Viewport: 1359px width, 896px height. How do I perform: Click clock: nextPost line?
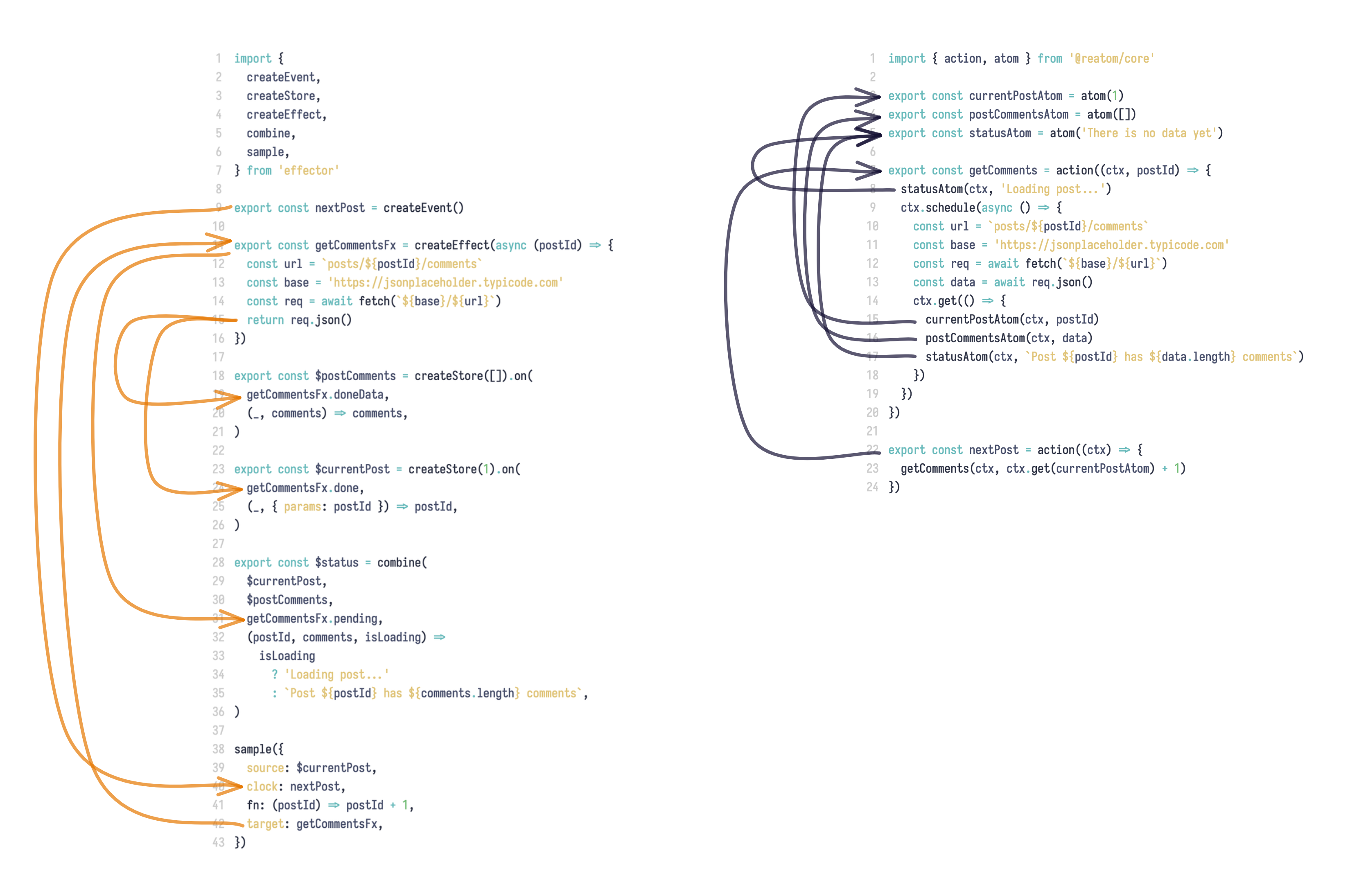[x=296, y=786]
